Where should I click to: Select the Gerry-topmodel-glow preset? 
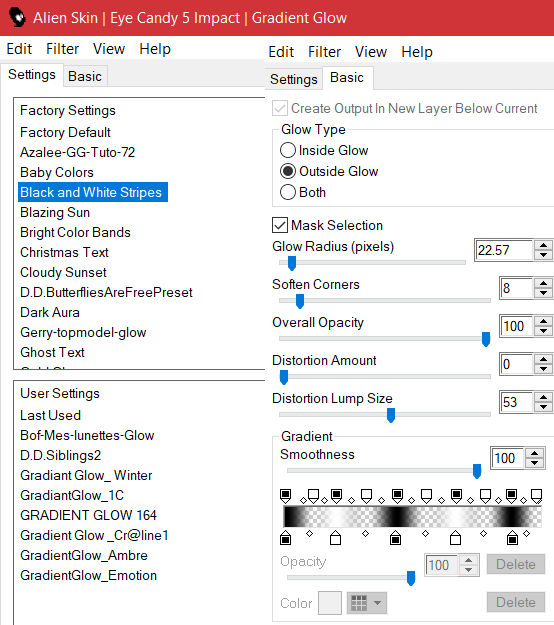pyautogui.click(x=83, y=332)
